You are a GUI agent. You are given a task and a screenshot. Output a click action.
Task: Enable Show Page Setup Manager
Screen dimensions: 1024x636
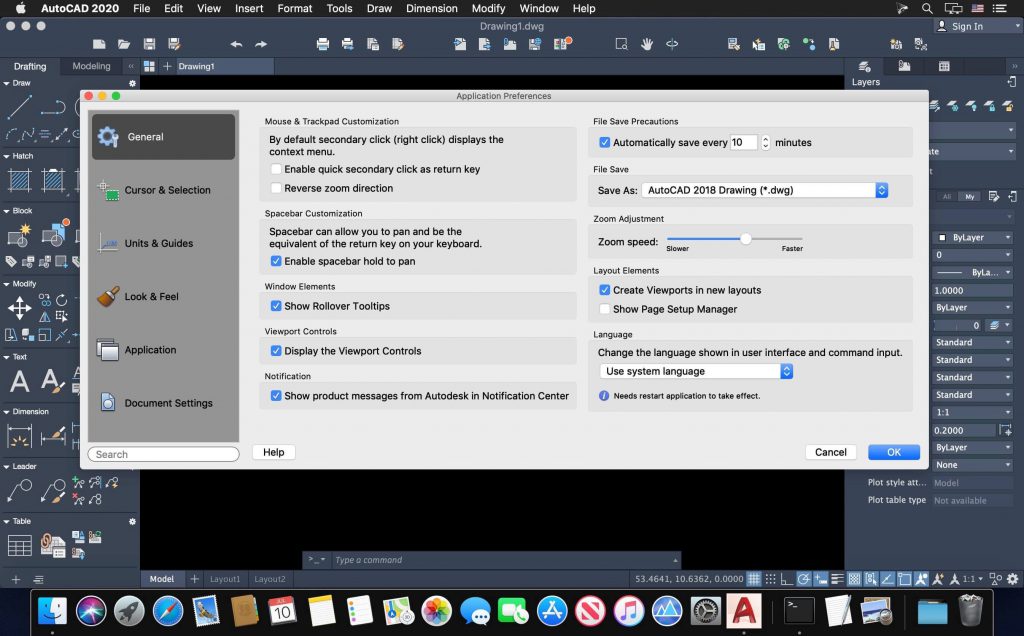click(x=605, y=309)
